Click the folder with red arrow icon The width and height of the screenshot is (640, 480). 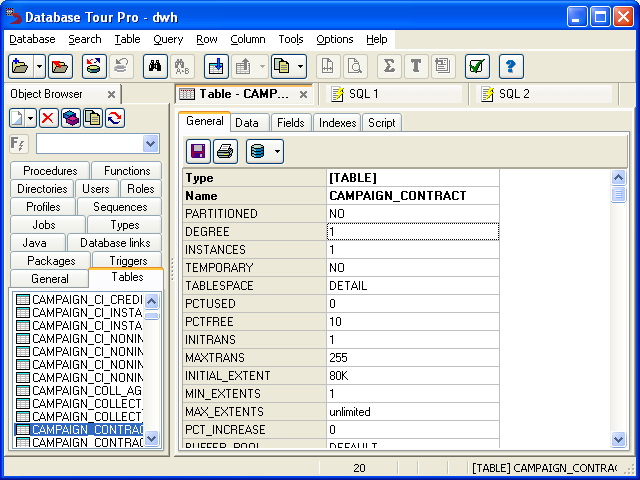coord(60,66)
